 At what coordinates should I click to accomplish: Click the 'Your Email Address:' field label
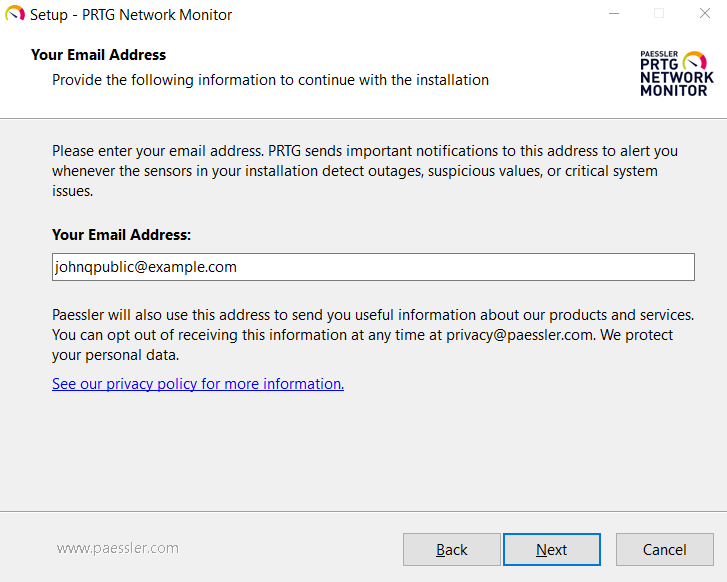tap(121, 235)
